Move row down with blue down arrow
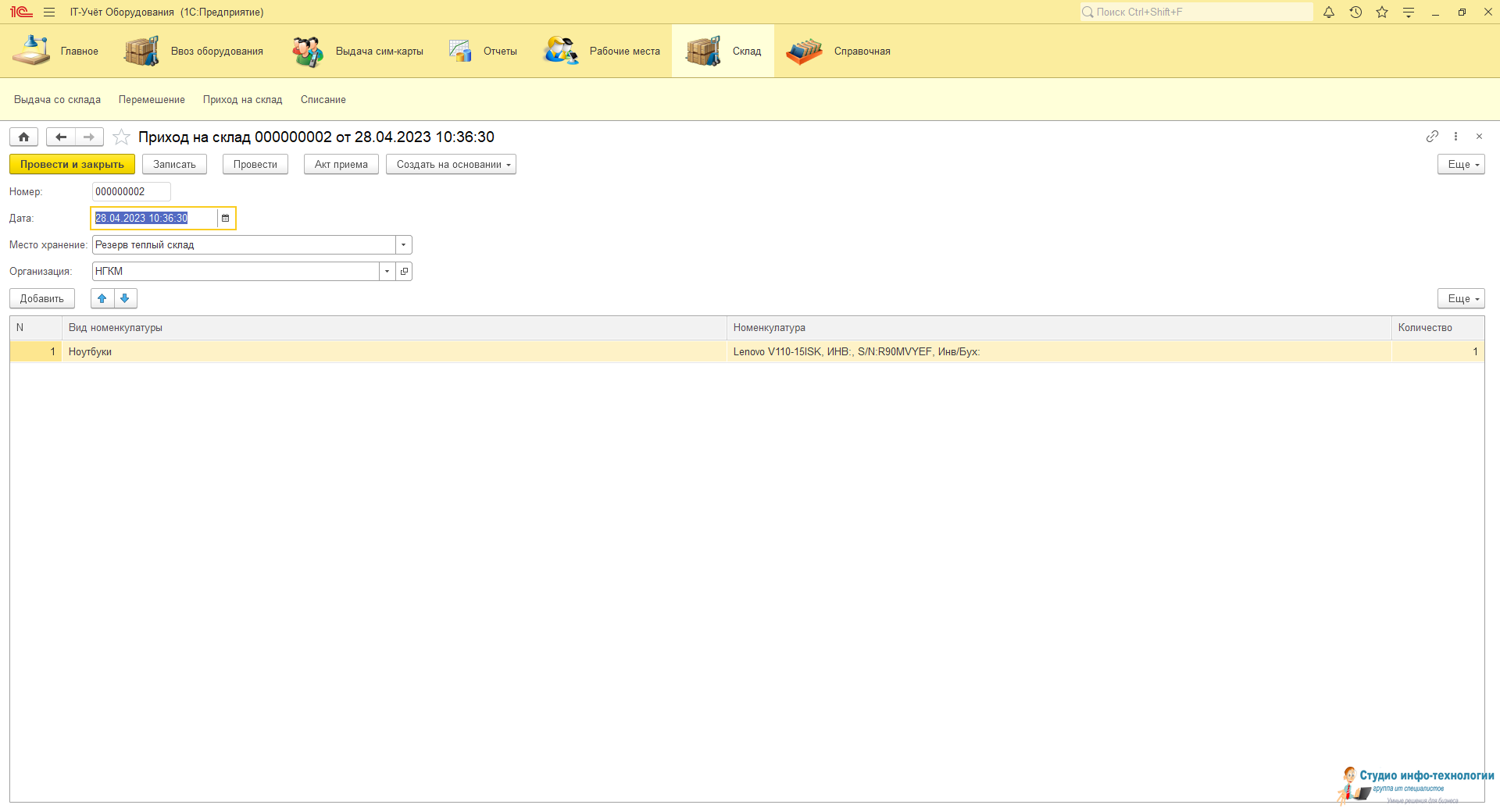Screen dimensions: 1500x812 point(125,298)
